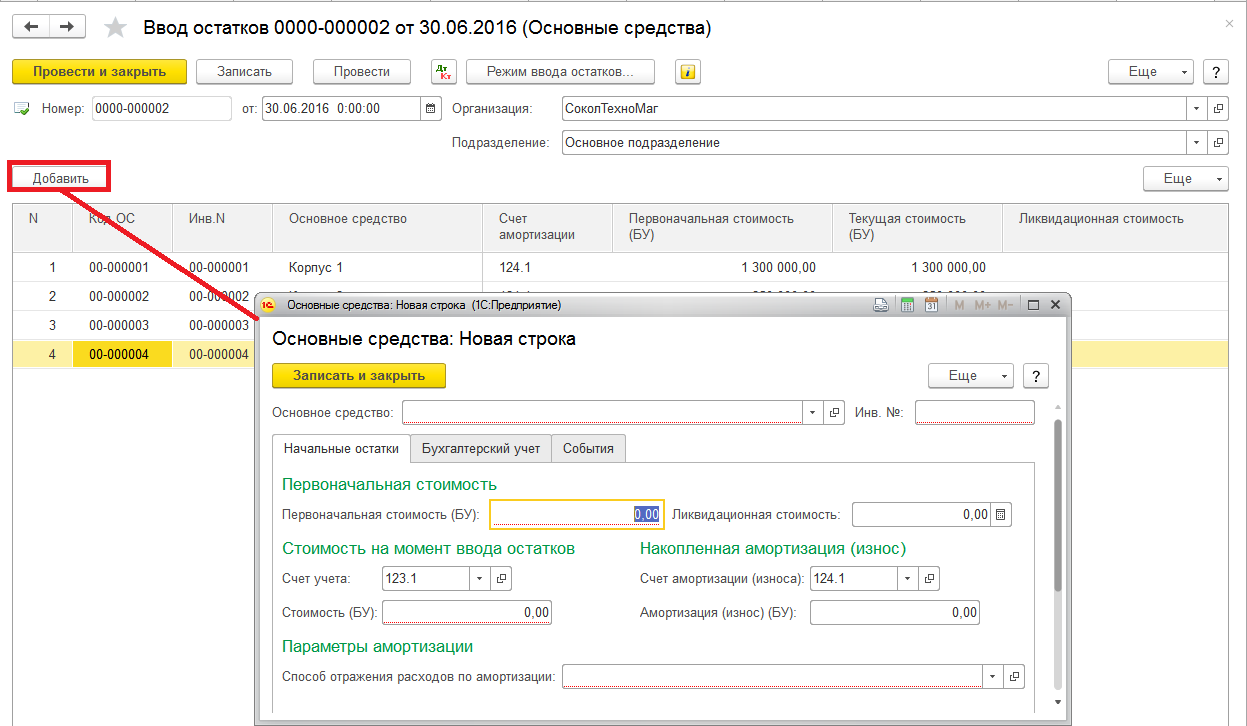Image resolution: width=1247 pixels, height=726 pixels.
Task: Switch to the Бухгалтерский учет tab
Action: pos(480,449)
